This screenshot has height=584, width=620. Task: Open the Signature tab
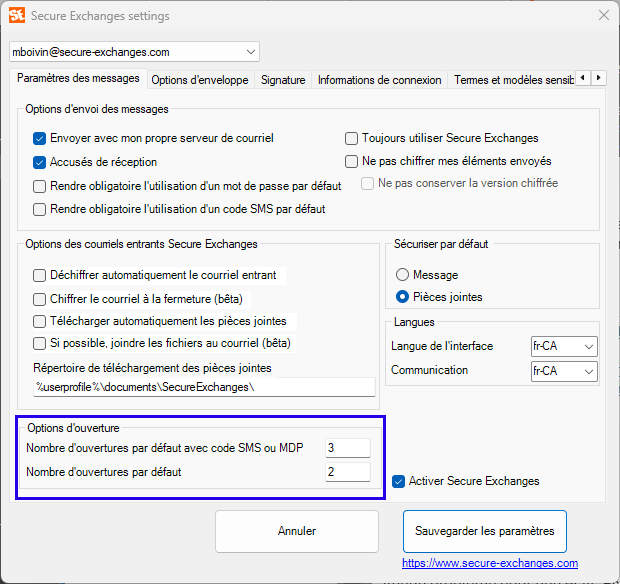[283, 80]
